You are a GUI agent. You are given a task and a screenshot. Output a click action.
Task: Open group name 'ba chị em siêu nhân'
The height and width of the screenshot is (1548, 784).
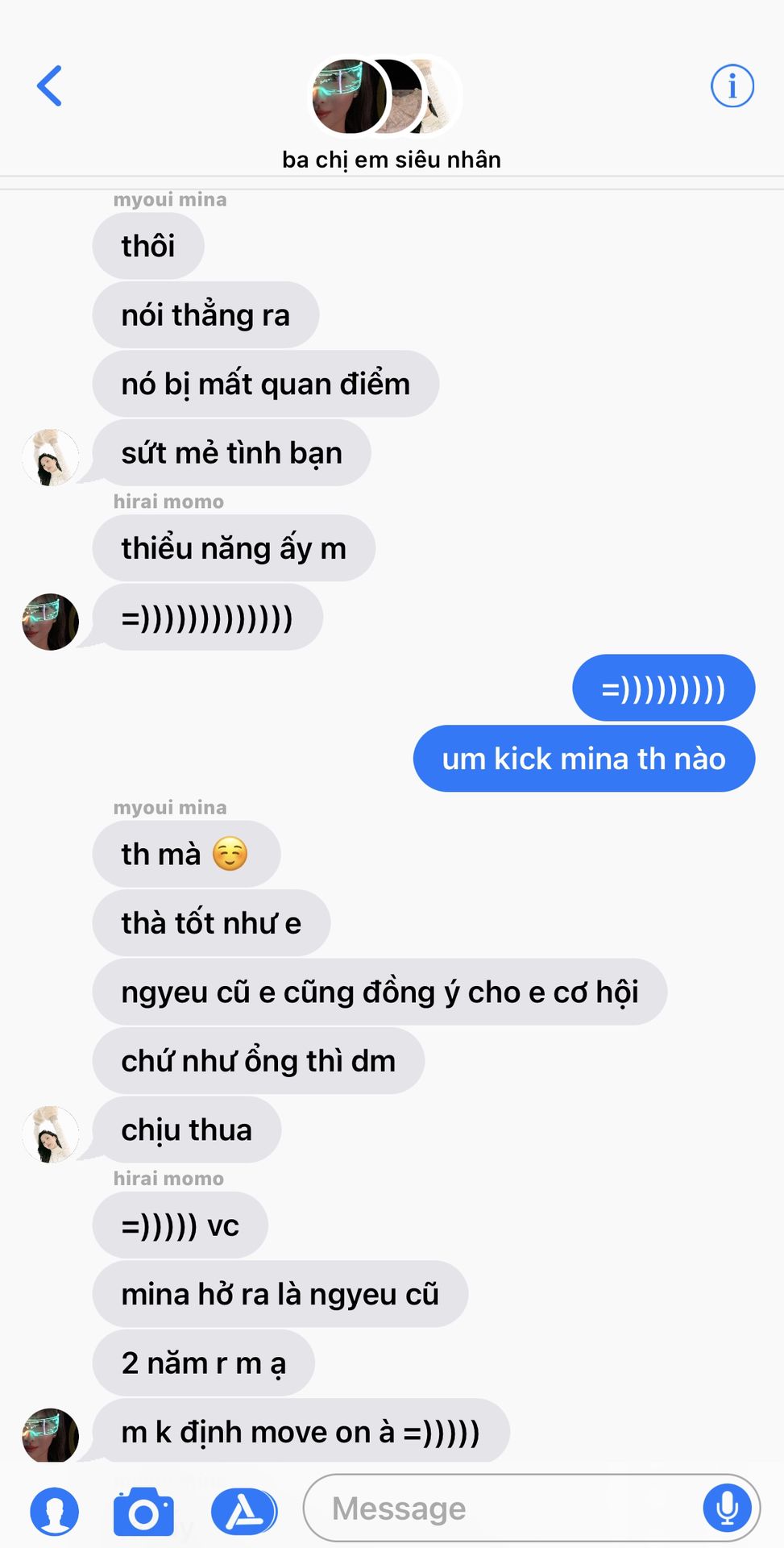click(x=392, y=160)
